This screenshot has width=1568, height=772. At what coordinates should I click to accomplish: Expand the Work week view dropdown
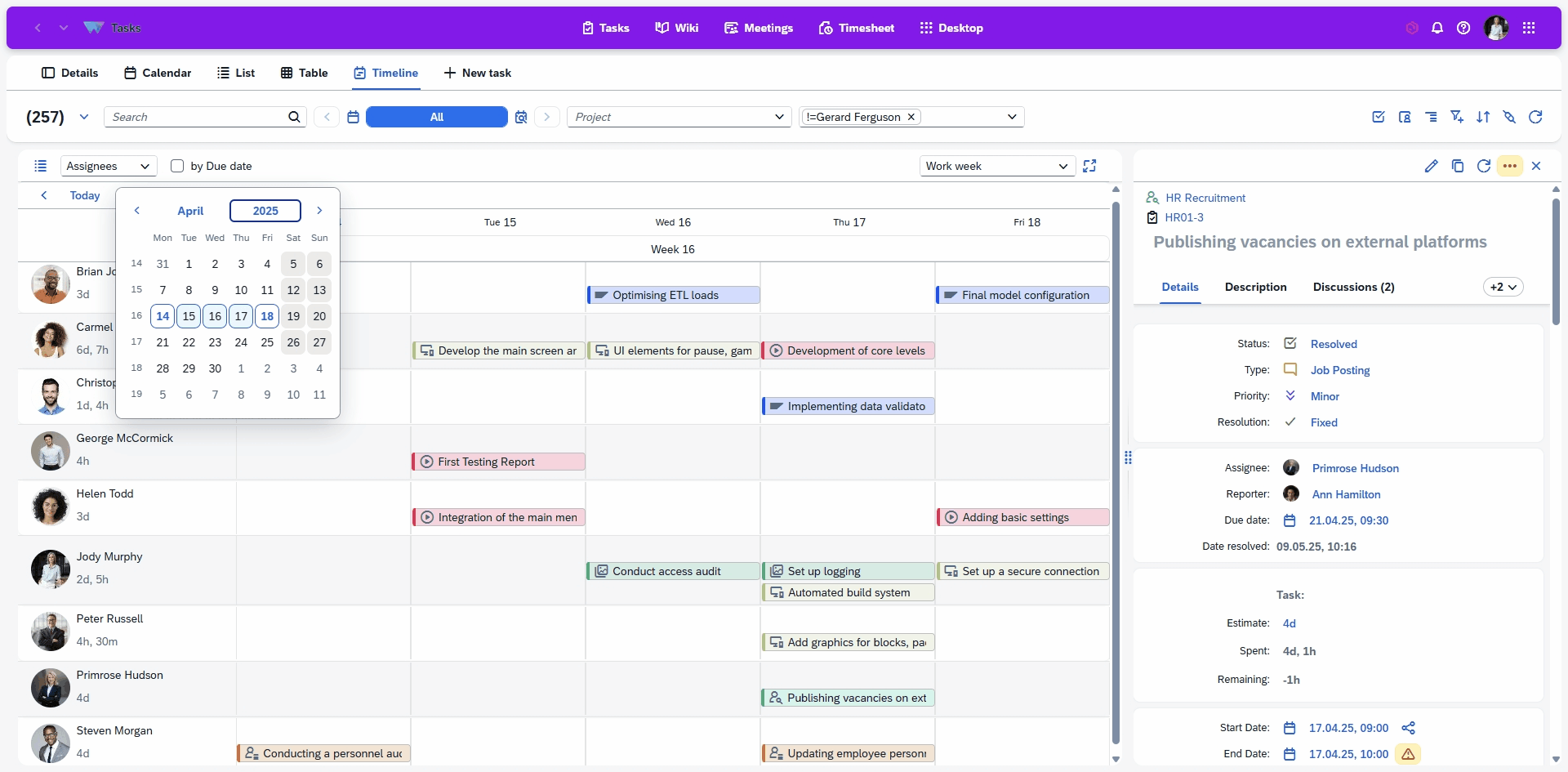coord(996,166)
